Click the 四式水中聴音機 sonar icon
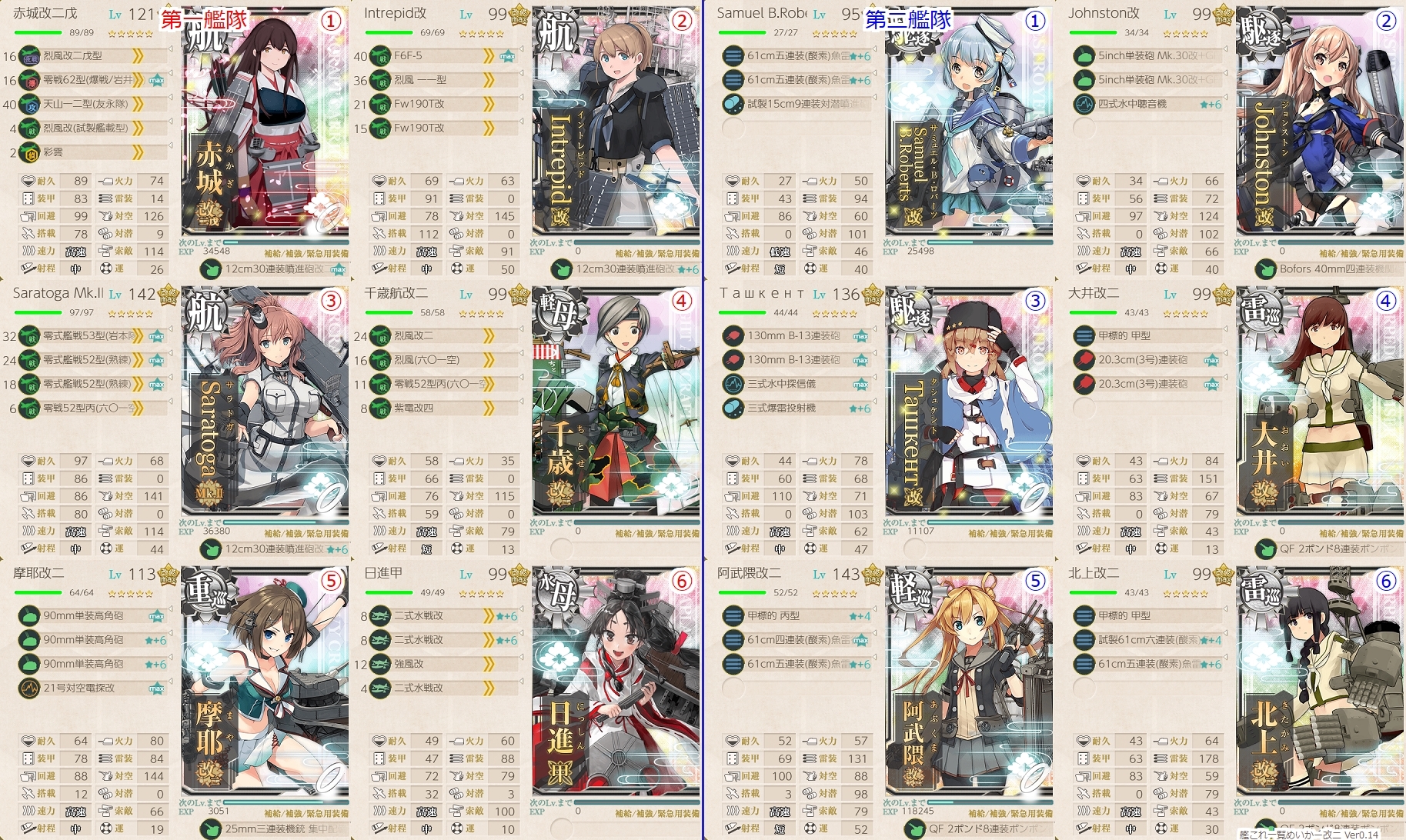 coord(1084,104)
